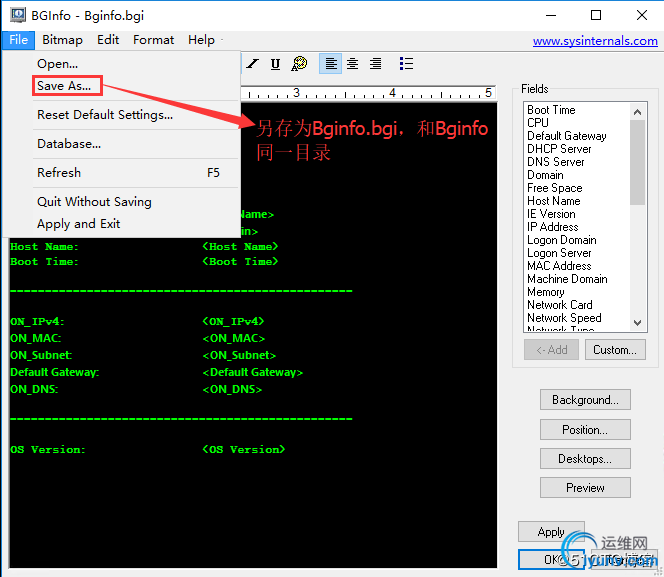This screenshot has height=577, width=664.
Task: Click Fields list scroll down arrow
Action: 637,323
